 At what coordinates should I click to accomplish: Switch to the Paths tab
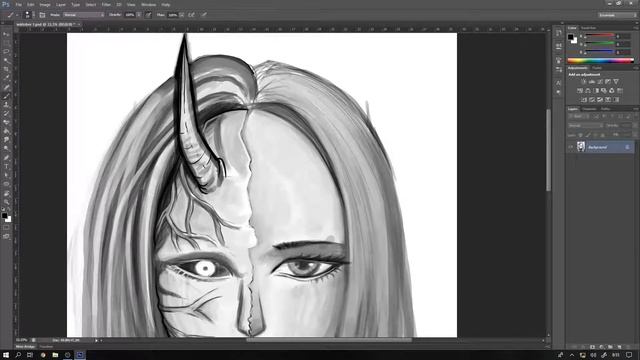[605, 109]
